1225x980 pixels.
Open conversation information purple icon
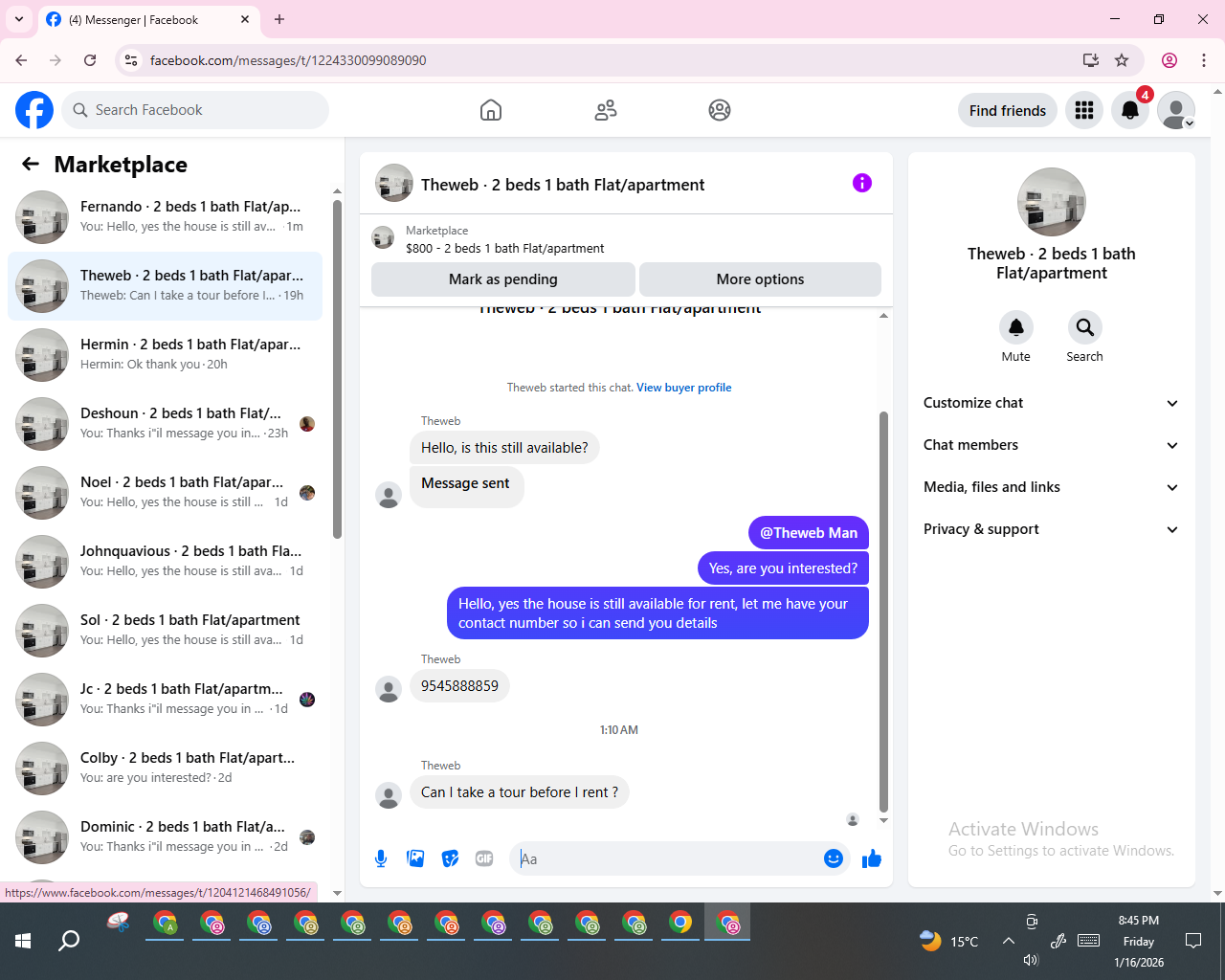[x=862, y=183]
